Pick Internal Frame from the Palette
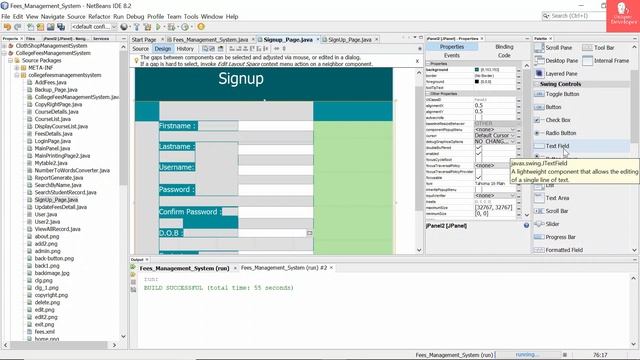Screen dimensions: 640x360 [x=605, y=61]
